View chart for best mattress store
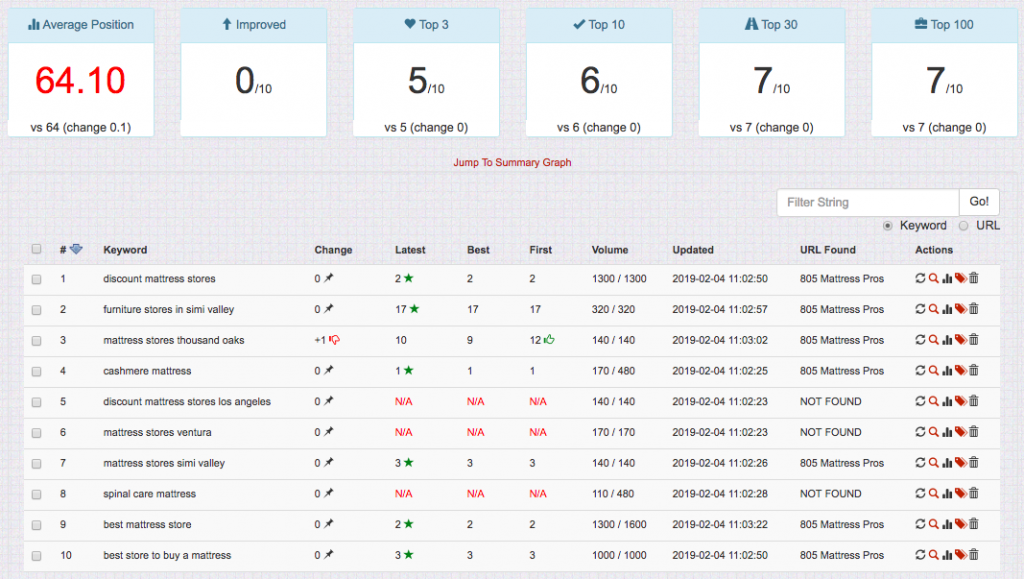 pos(947,524)
